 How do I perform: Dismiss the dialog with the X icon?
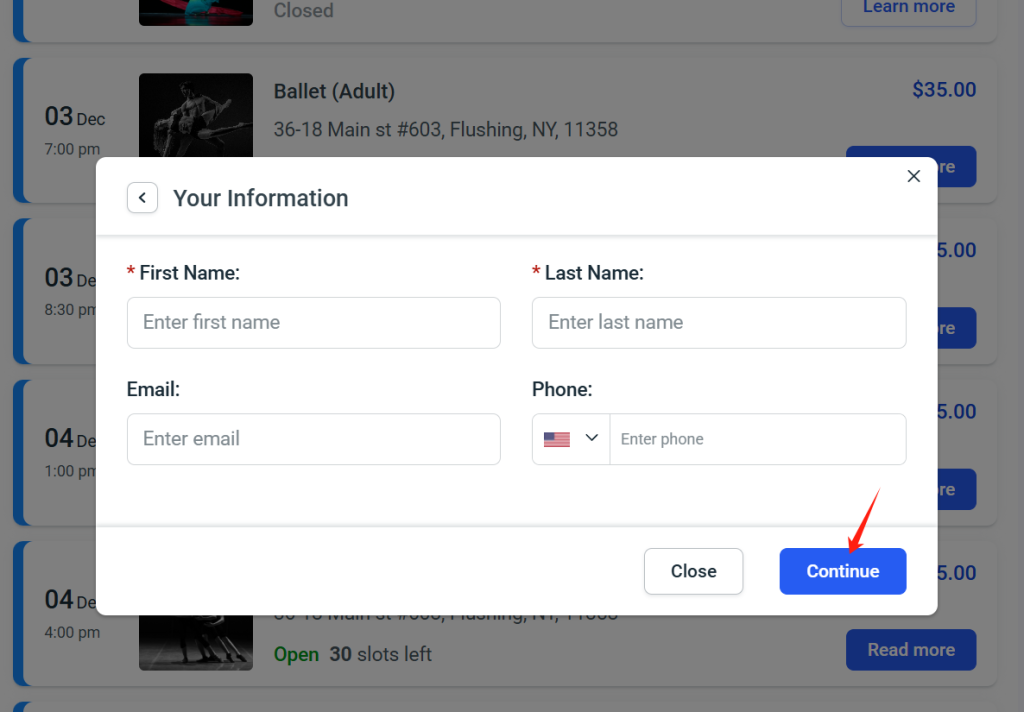pos(913,176)
